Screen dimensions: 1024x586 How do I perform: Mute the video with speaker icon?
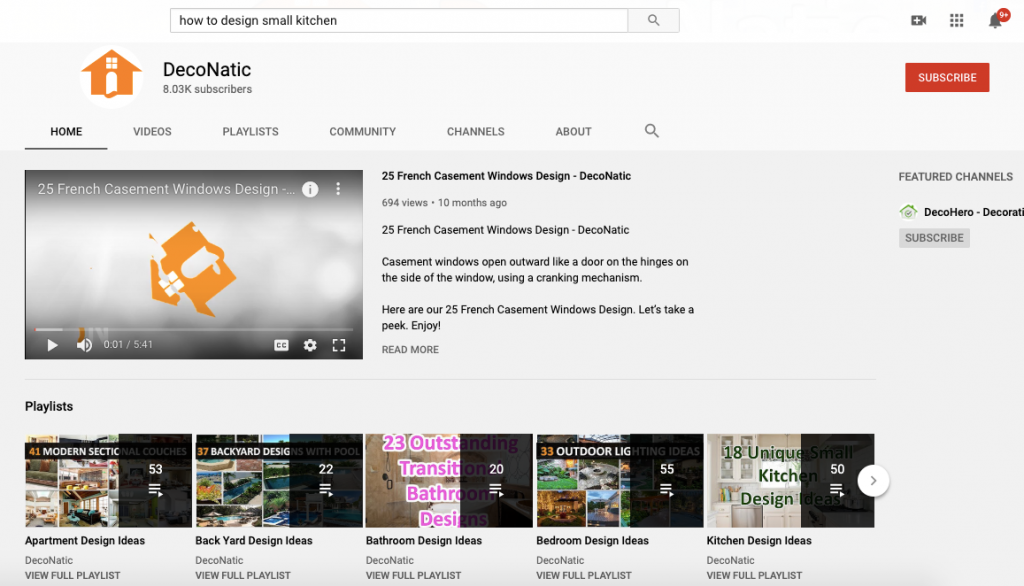coord(84,345)
